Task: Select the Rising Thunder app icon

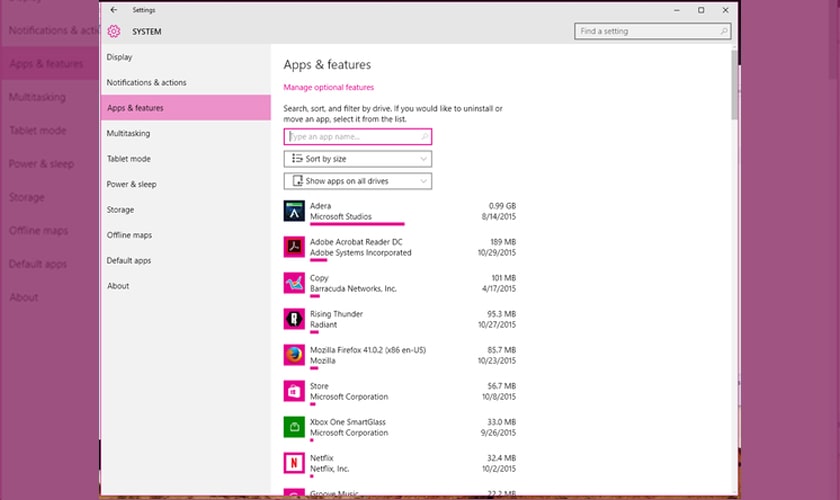Action: 294,319
